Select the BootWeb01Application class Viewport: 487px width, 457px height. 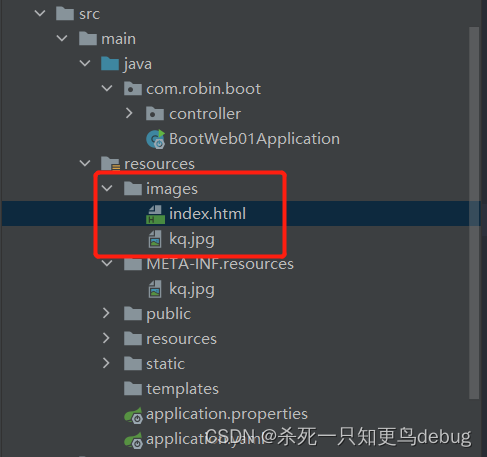(x=254, y=139)
